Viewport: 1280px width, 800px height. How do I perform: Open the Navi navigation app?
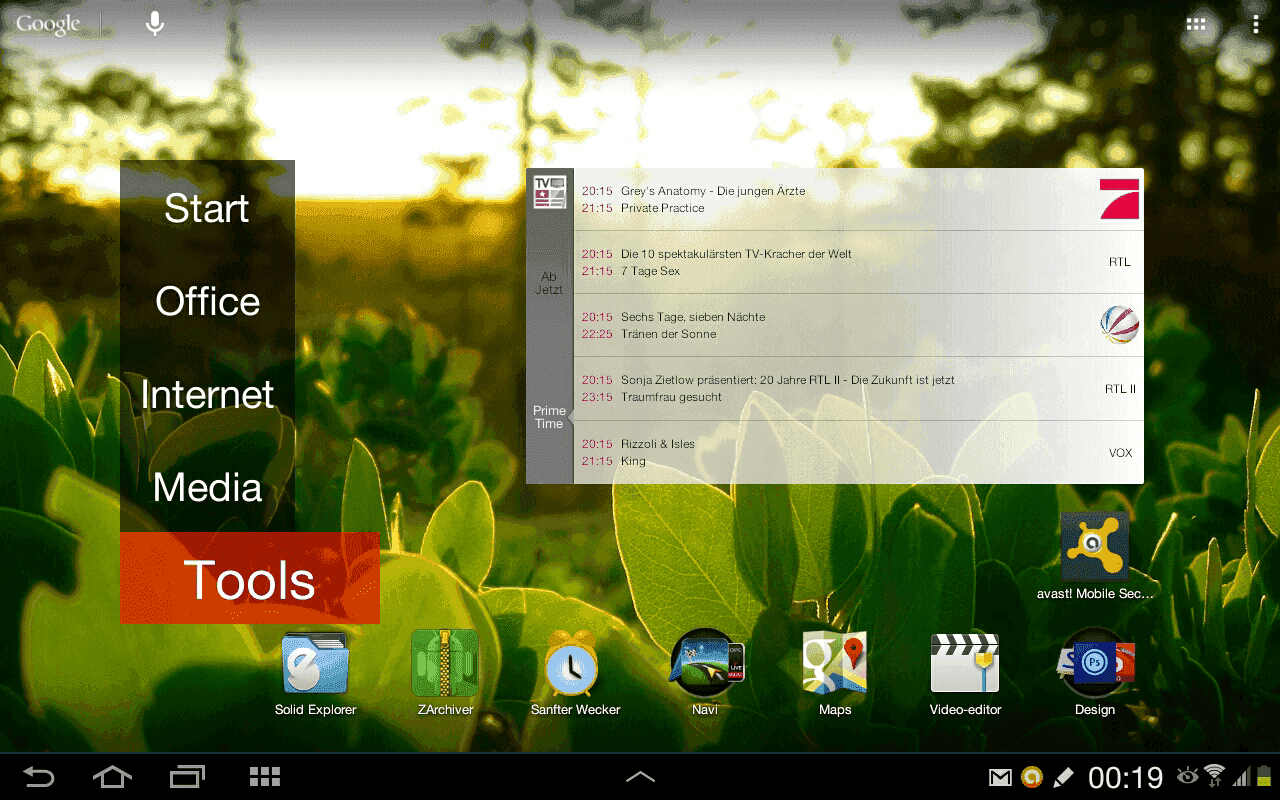(706, 663)
